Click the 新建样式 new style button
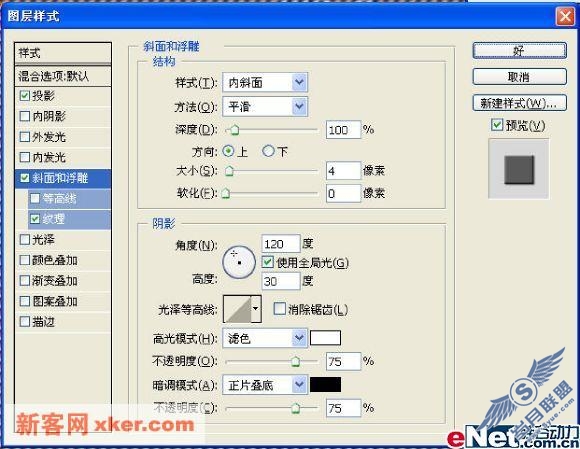 [519, 103]
